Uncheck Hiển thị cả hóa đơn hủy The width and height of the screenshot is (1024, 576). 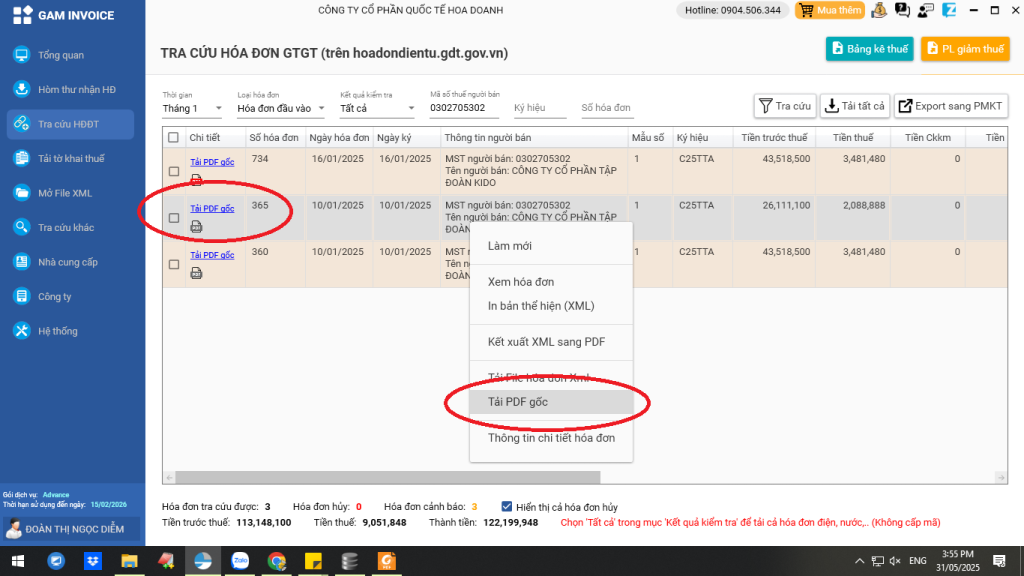point(507,507)
